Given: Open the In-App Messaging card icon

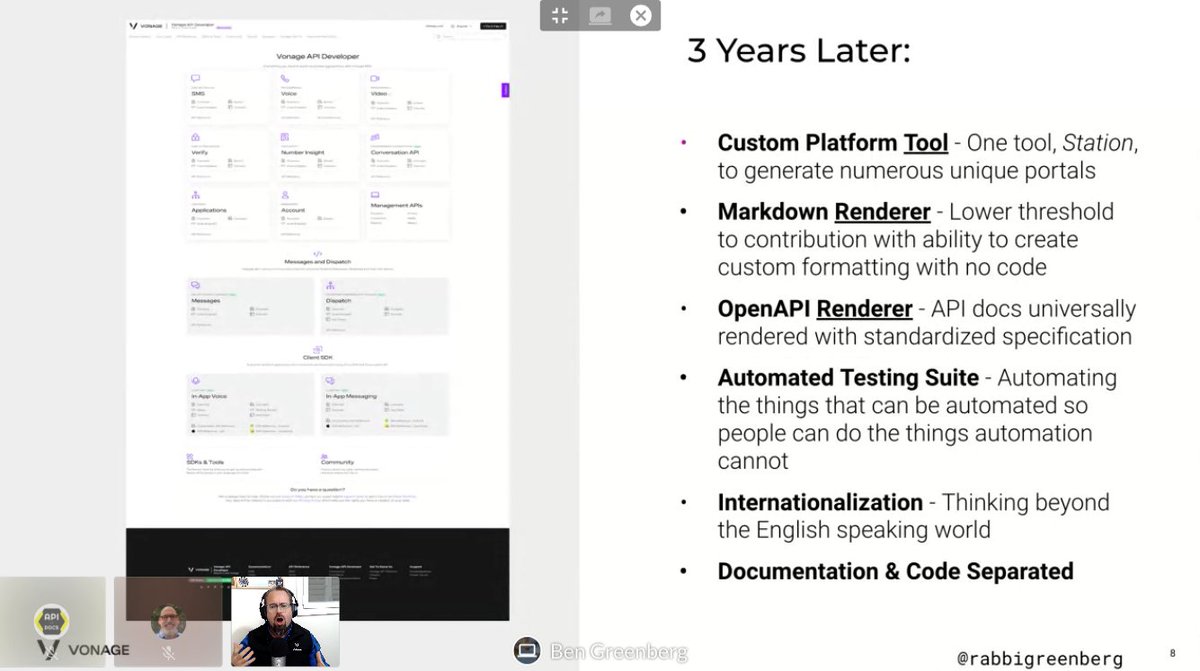Looking at the screenshot, I should tap(329, 382).
